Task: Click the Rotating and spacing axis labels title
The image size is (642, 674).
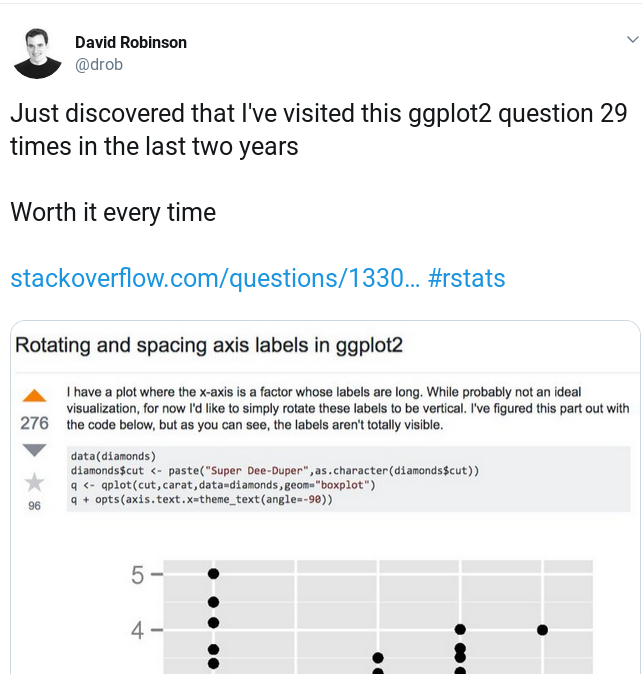Action: tap(209, 345)
